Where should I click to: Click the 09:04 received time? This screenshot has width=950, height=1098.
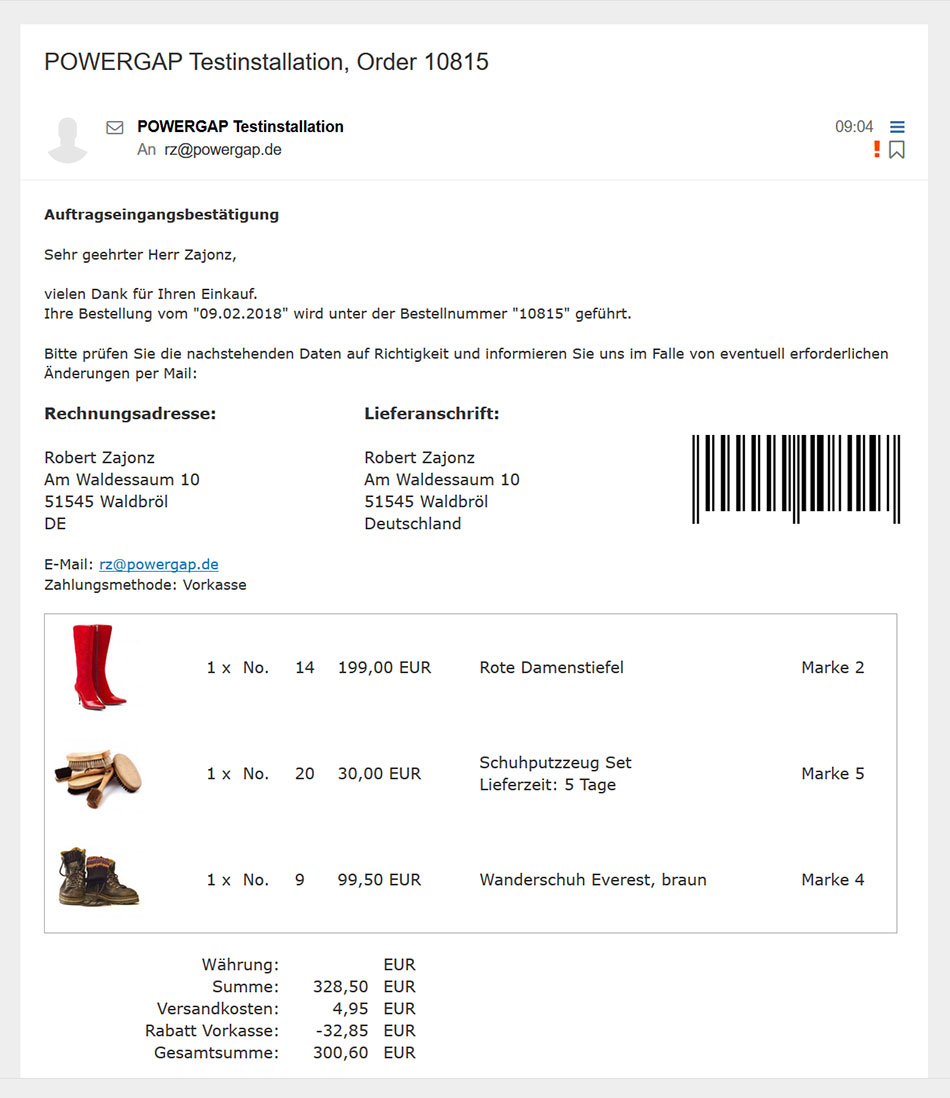854,127
